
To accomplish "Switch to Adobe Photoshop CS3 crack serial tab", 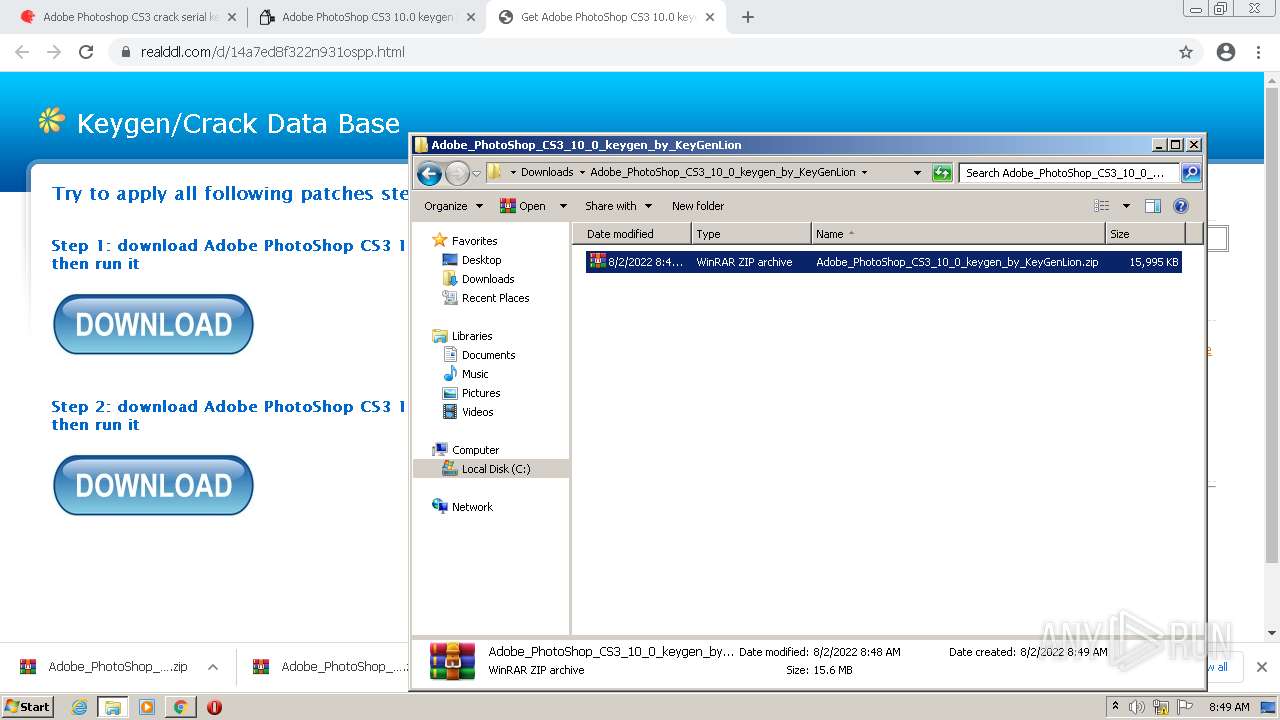I will (x=130, y=17).
